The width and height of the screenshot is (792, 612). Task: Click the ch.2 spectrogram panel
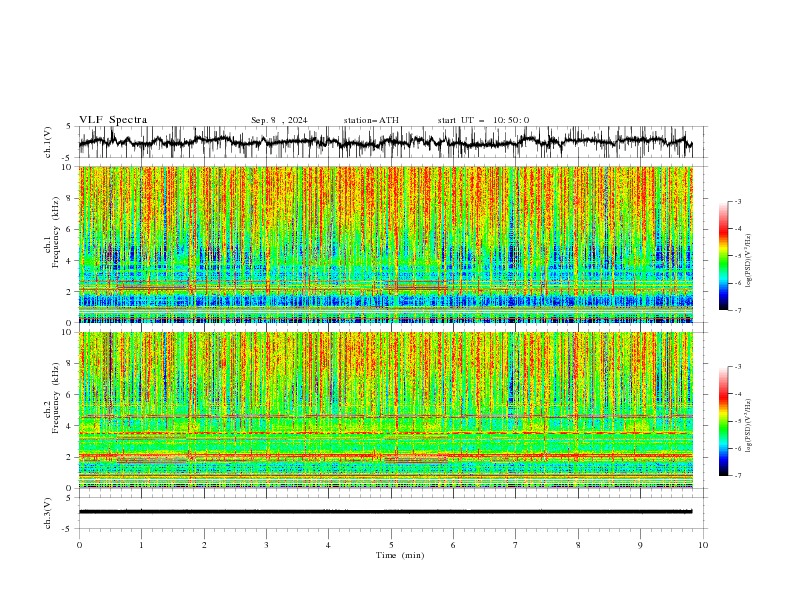pos(385,410)
